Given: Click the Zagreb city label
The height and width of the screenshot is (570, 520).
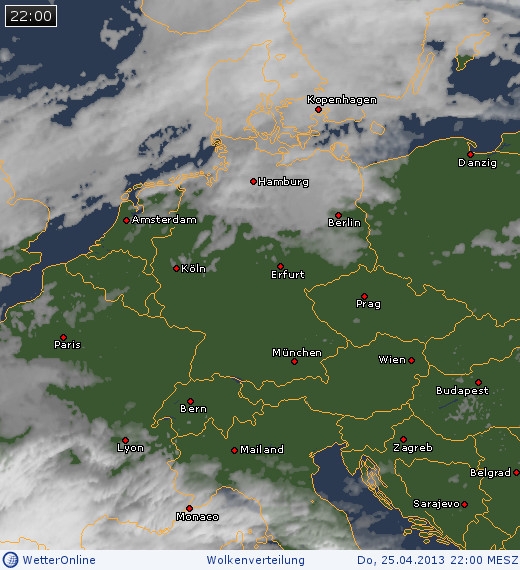Looking at the screenshot, I should [413, 447].
